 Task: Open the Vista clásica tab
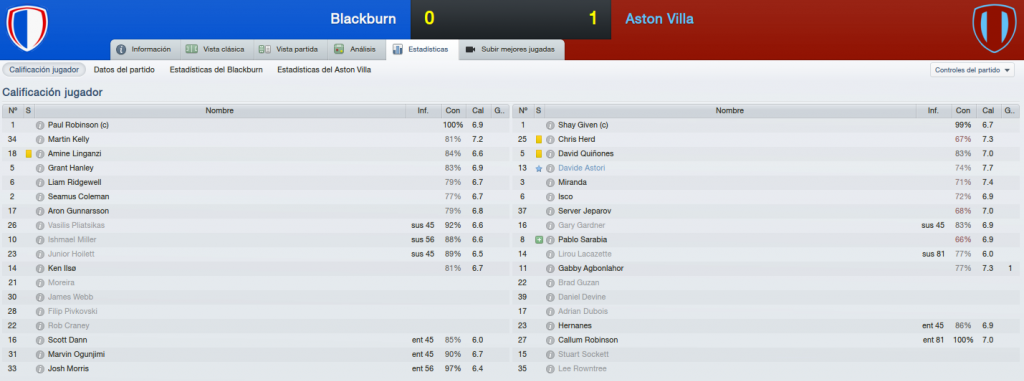point(215,49)
